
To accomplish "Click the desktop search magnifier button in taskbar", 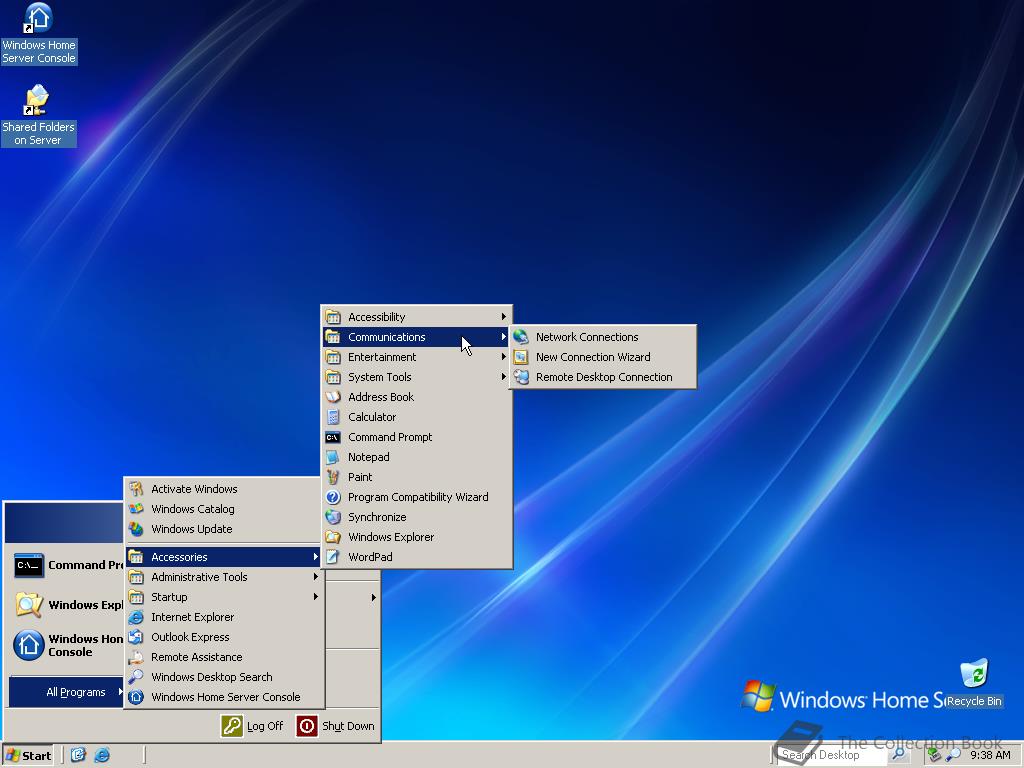I will click(x=899, y=754).
